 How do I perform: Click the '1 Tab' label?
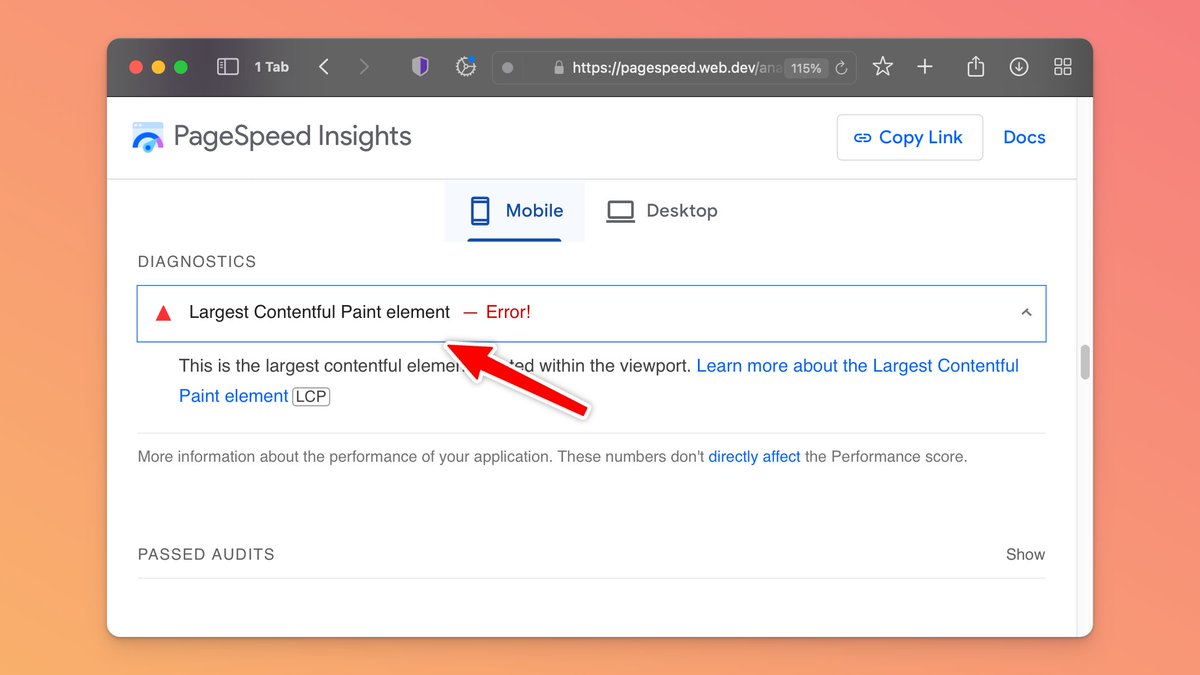(271, 67)
